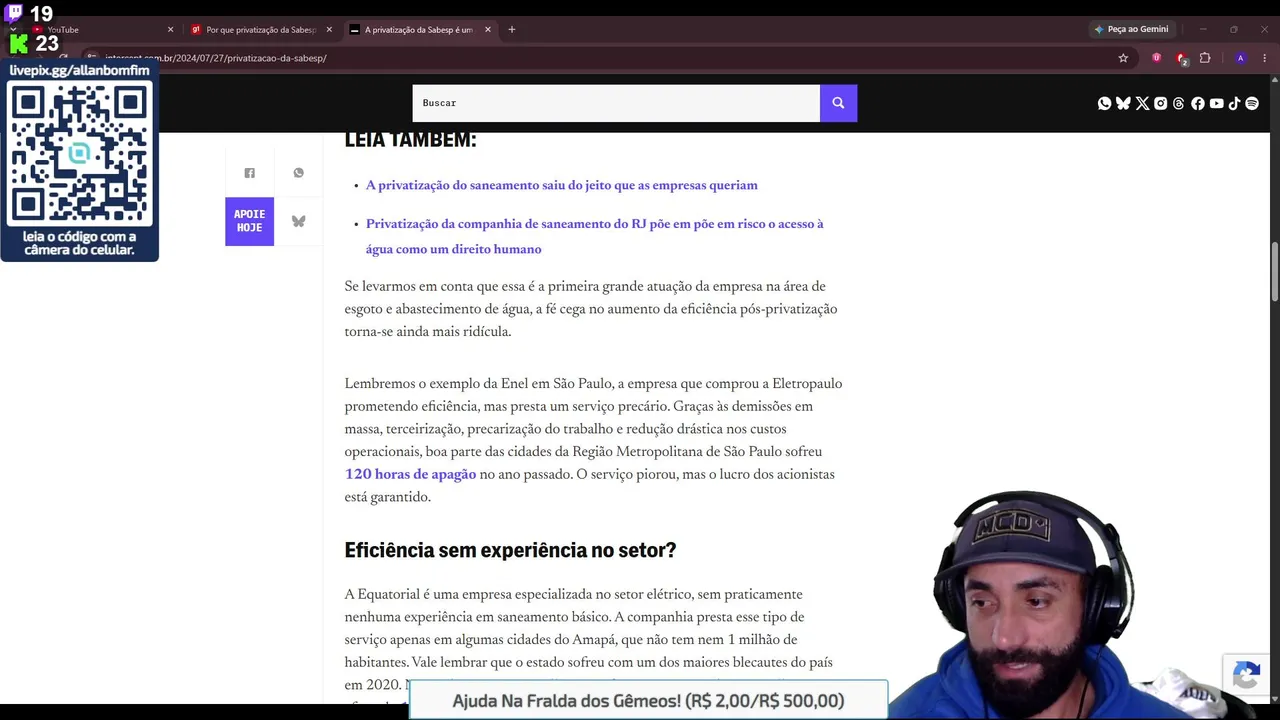Screen dimensions: 1280x720
Task: Open the Threads icon in the site header
Action: (1178, 103)
